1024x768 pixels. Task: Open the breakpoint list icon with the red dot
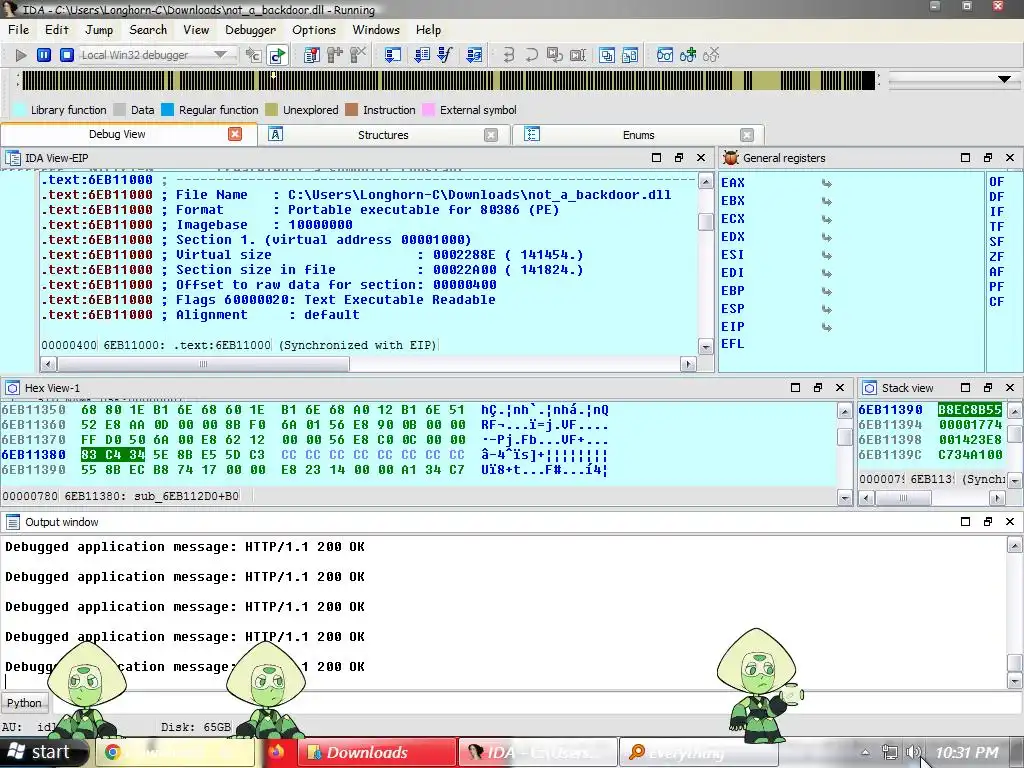click(x=312, y=55)
